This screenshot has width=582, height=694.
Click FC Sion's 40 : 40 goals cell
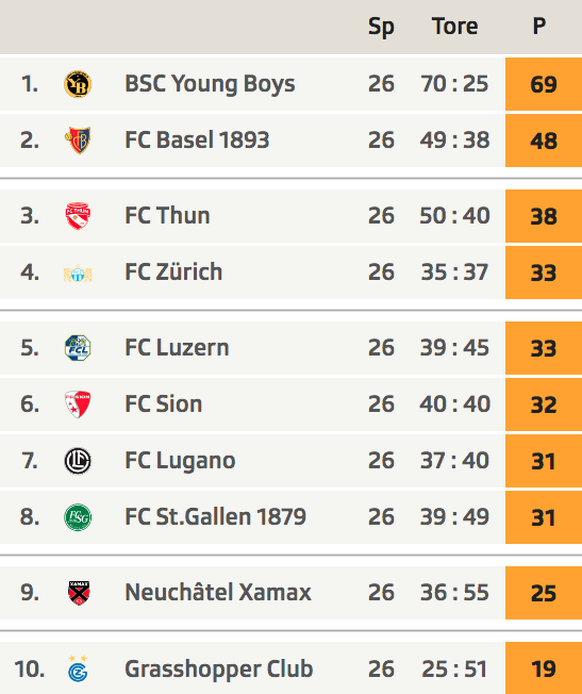[455, 404]
